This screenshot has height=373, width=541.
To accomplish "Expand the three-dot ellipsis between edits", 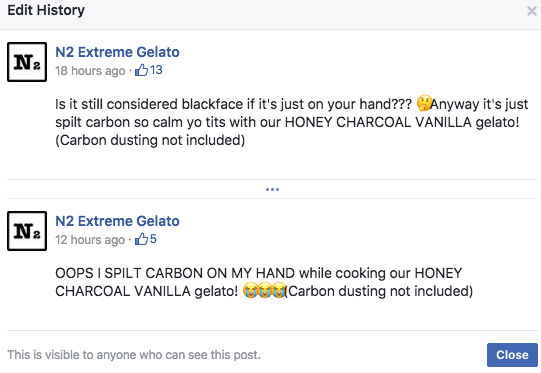I will point(272,189).
